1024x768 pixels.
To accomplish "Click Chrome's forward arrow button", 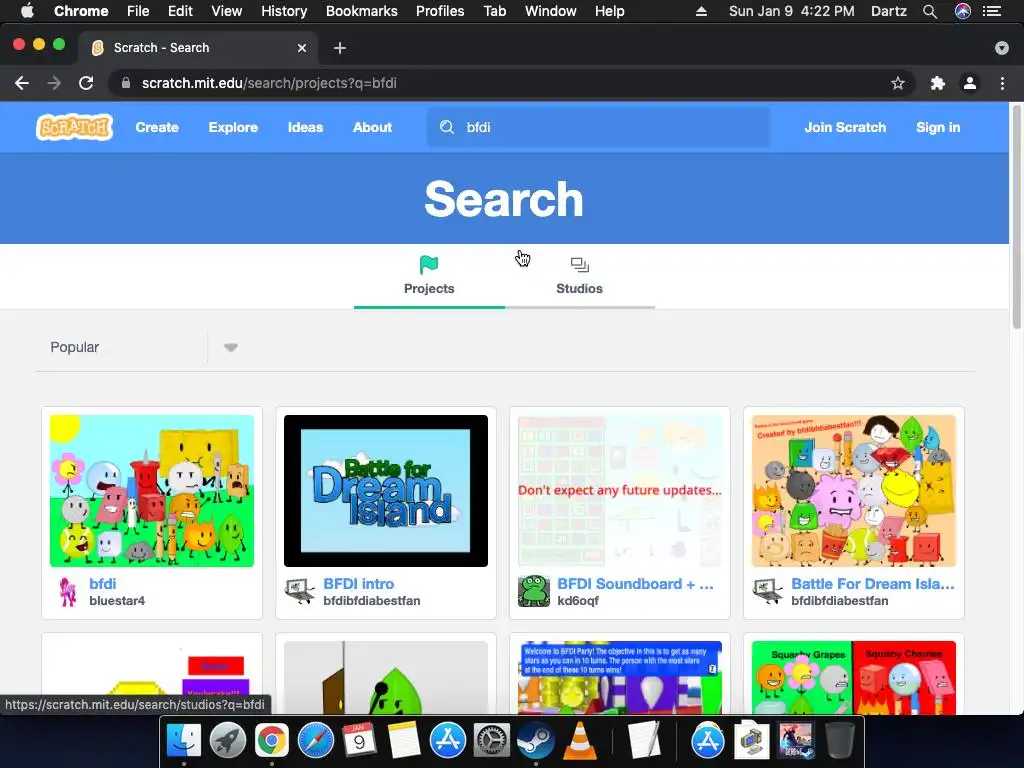I will [x=54, y=84].
